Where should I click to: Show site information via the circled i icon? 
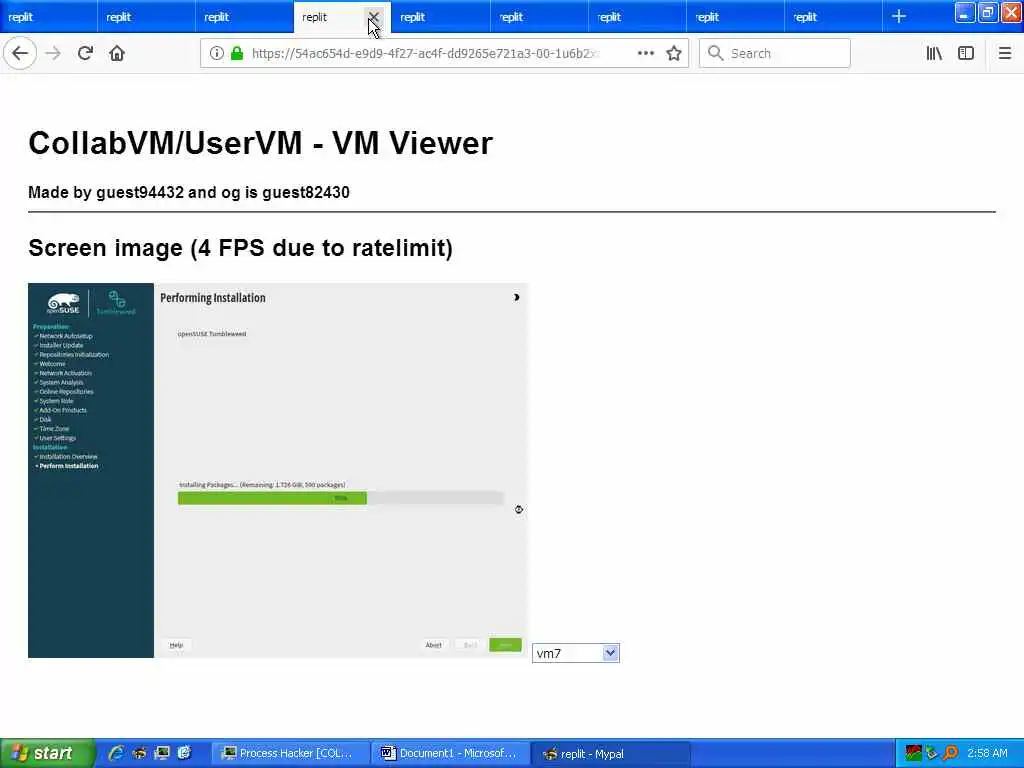(216, 54)
